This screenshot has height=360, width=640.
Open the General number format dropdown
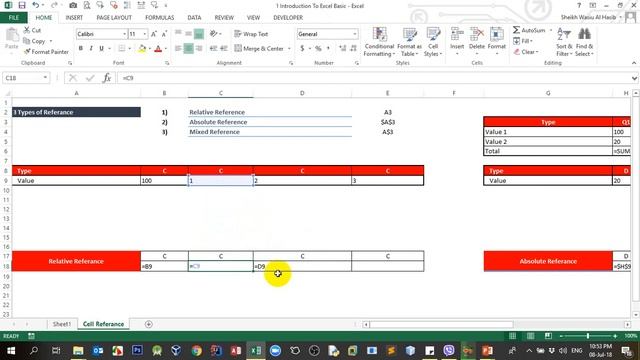[x=355, y=34]
